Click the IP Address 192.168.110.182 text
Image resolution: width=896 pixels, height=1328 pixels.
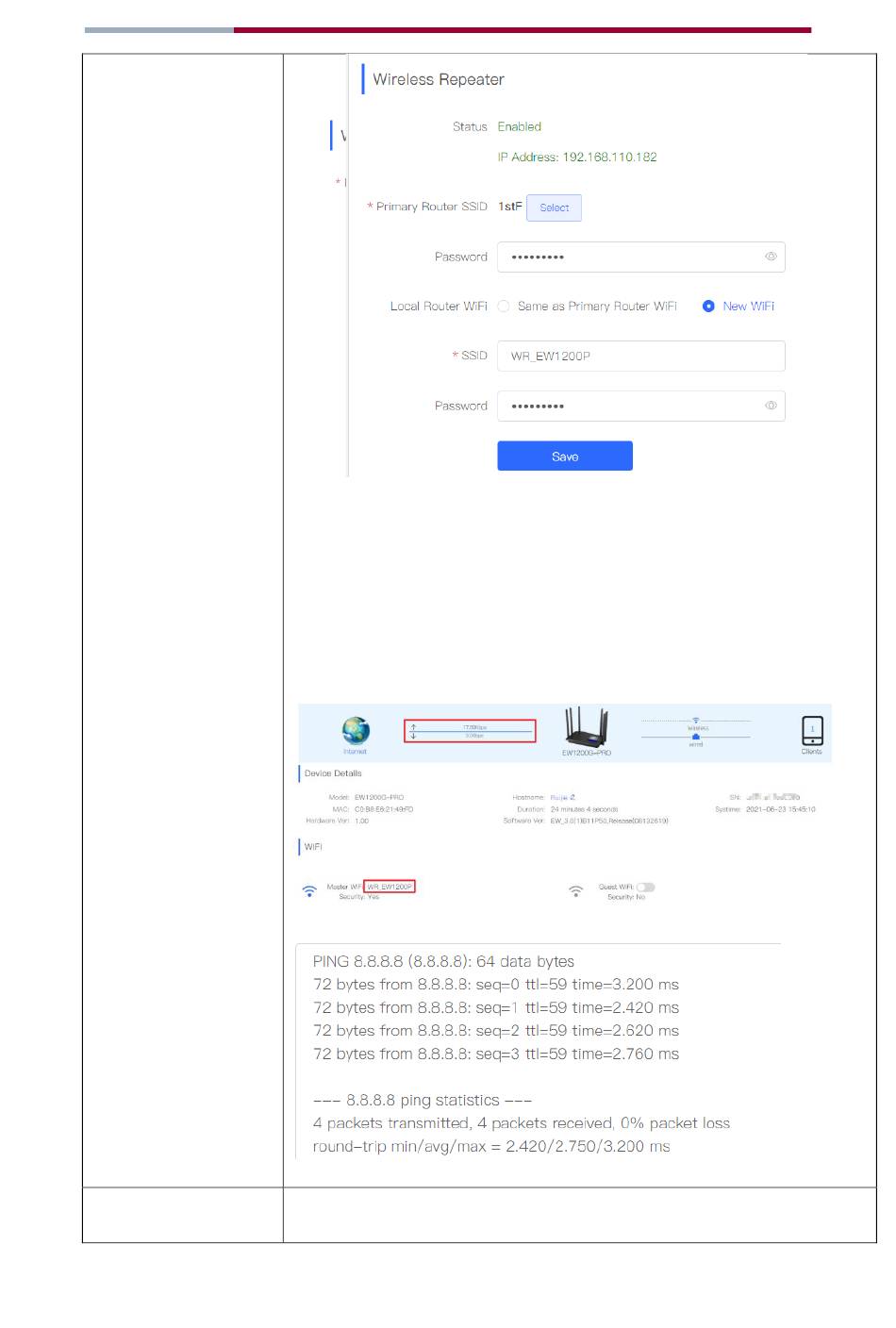pyautogui.click(x=577, y=157)
